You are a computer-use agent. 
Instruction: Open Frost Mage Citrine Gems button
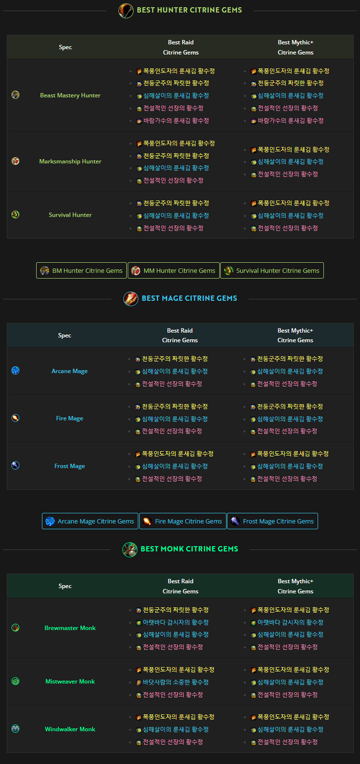coord(272,521)
